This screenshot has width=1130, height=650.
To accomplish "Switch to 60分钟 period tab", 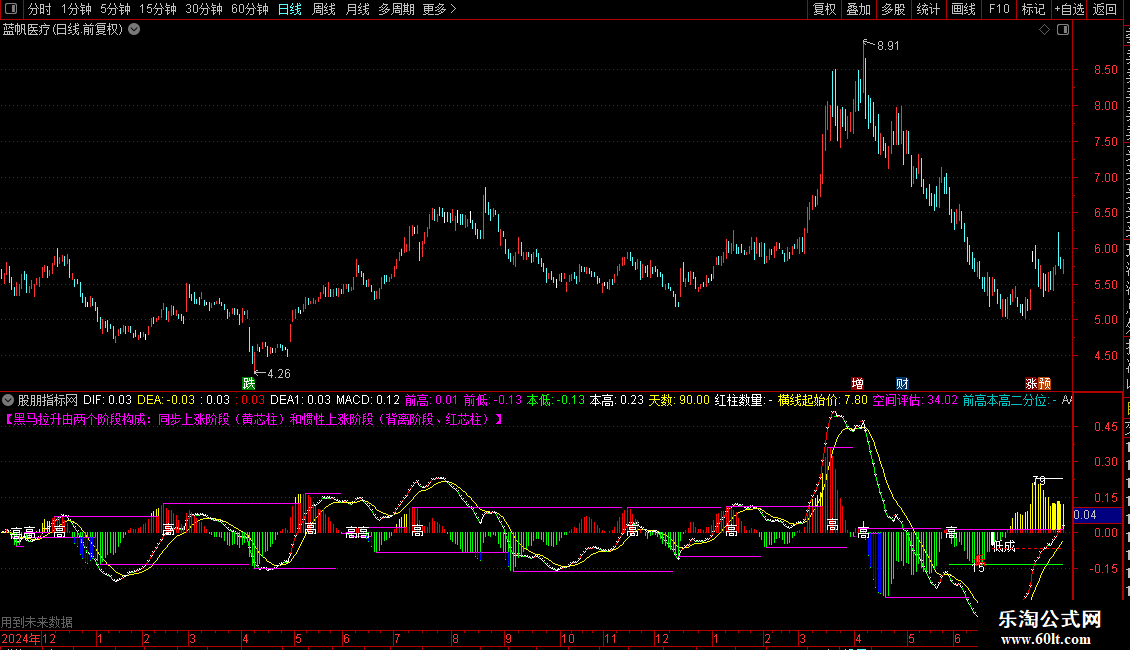I will [250, 9].
